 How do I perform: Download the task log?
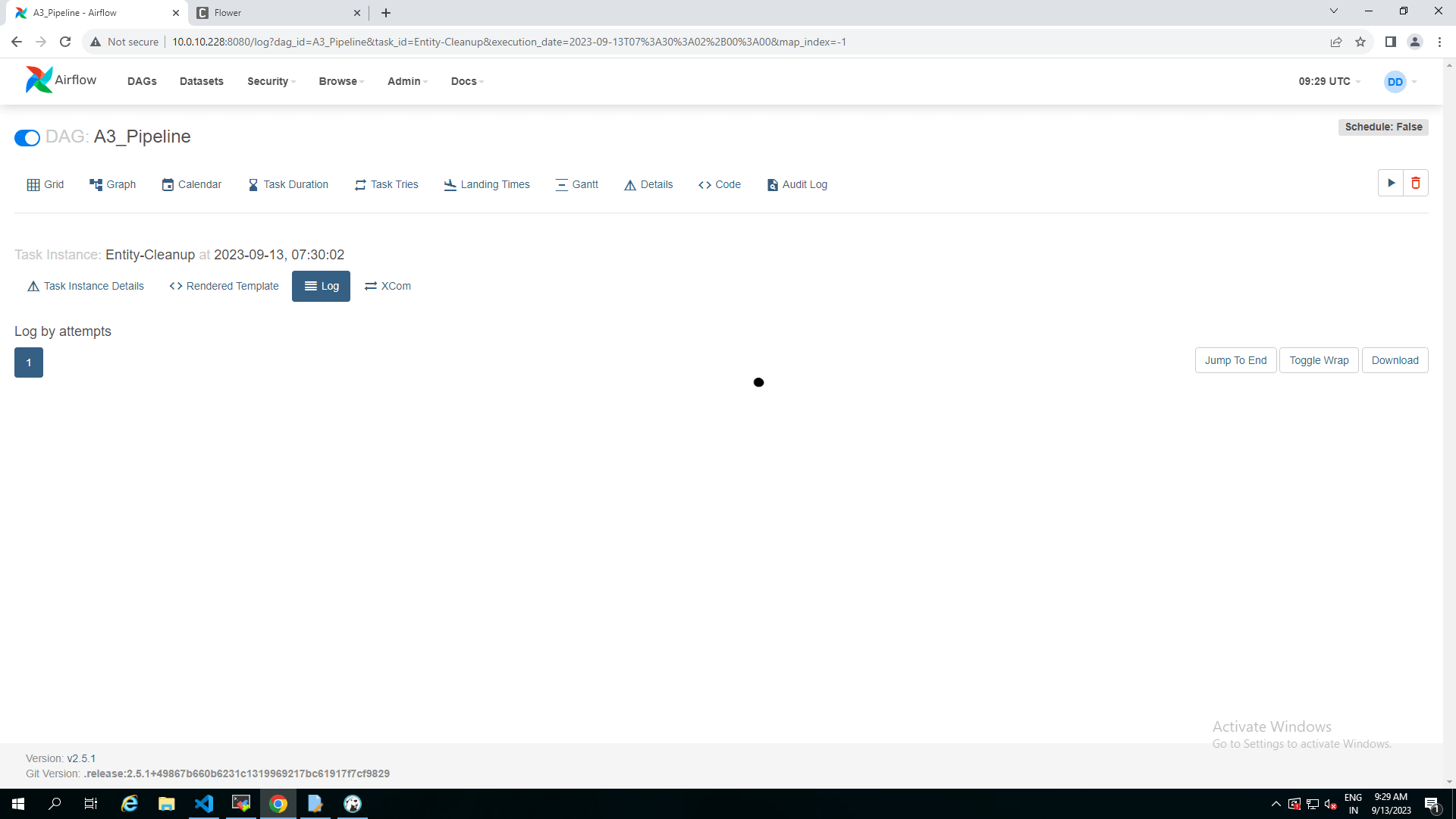coord(1395,360)
